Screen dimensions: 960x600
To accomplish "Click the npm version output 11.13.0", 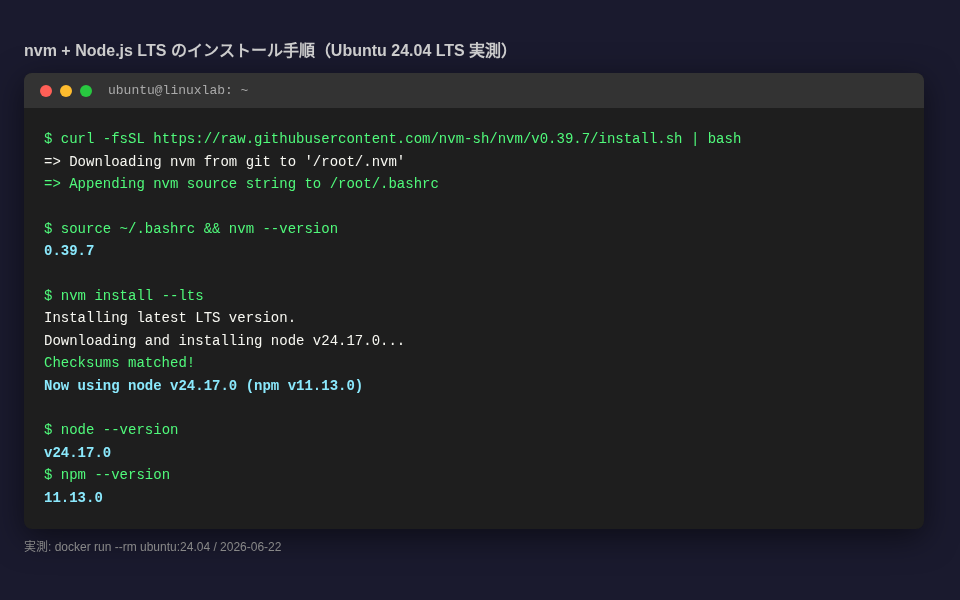I will point(73,498).
